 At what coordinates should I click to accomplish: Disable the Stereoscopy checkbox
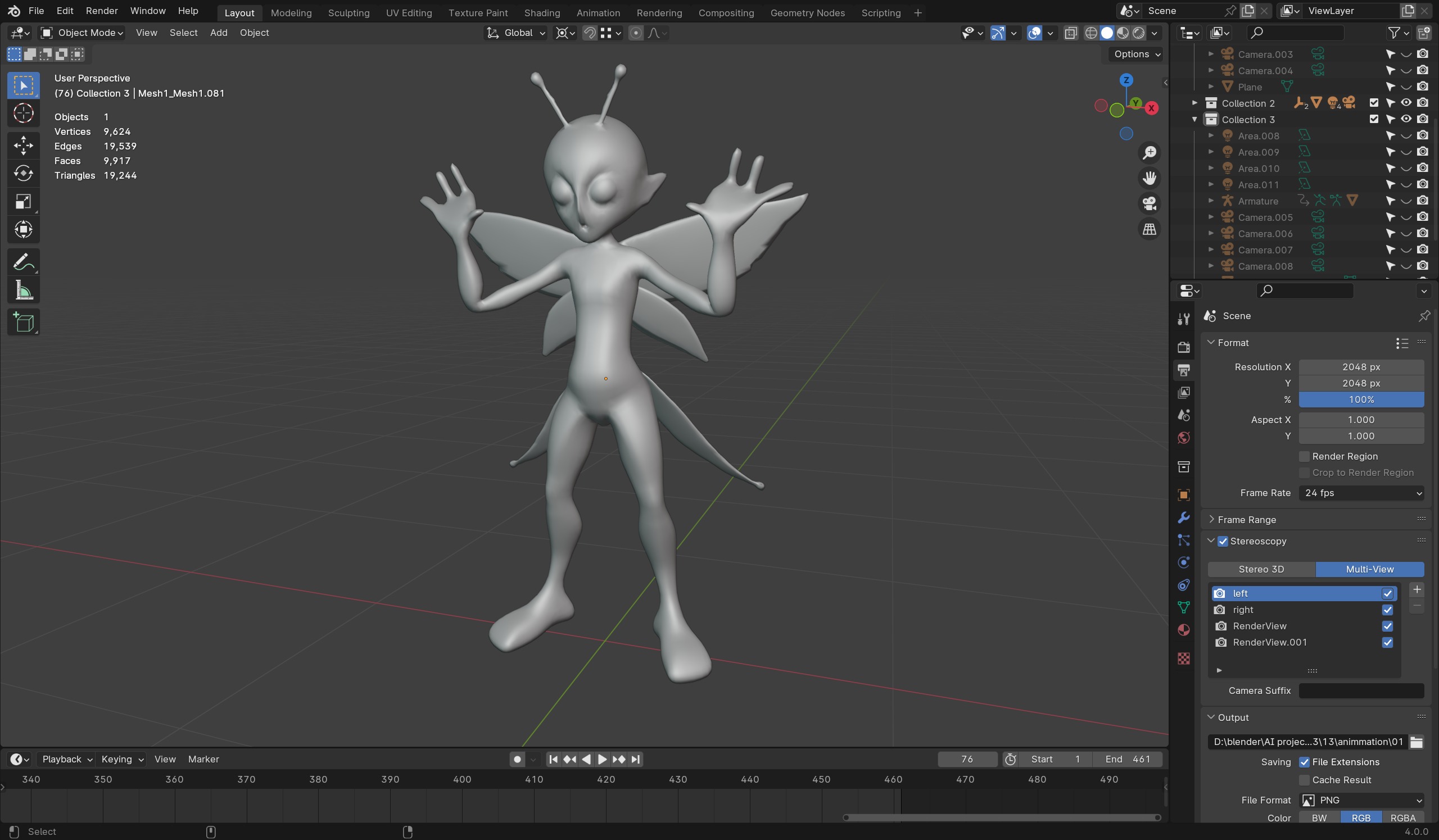(x=1222, y=541)
